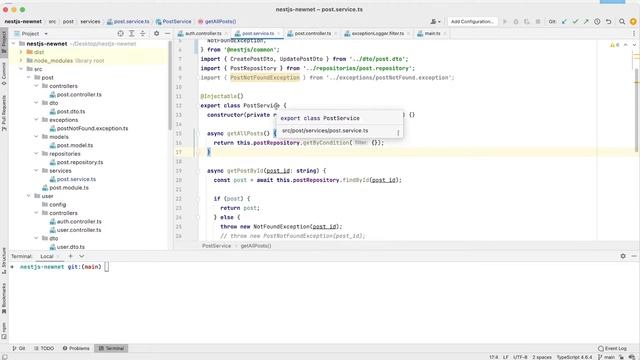Image resolution: width=640 pixels, height=360 pixels.
Task: Add new terminal session plus icon
Action: click(70, 256)
